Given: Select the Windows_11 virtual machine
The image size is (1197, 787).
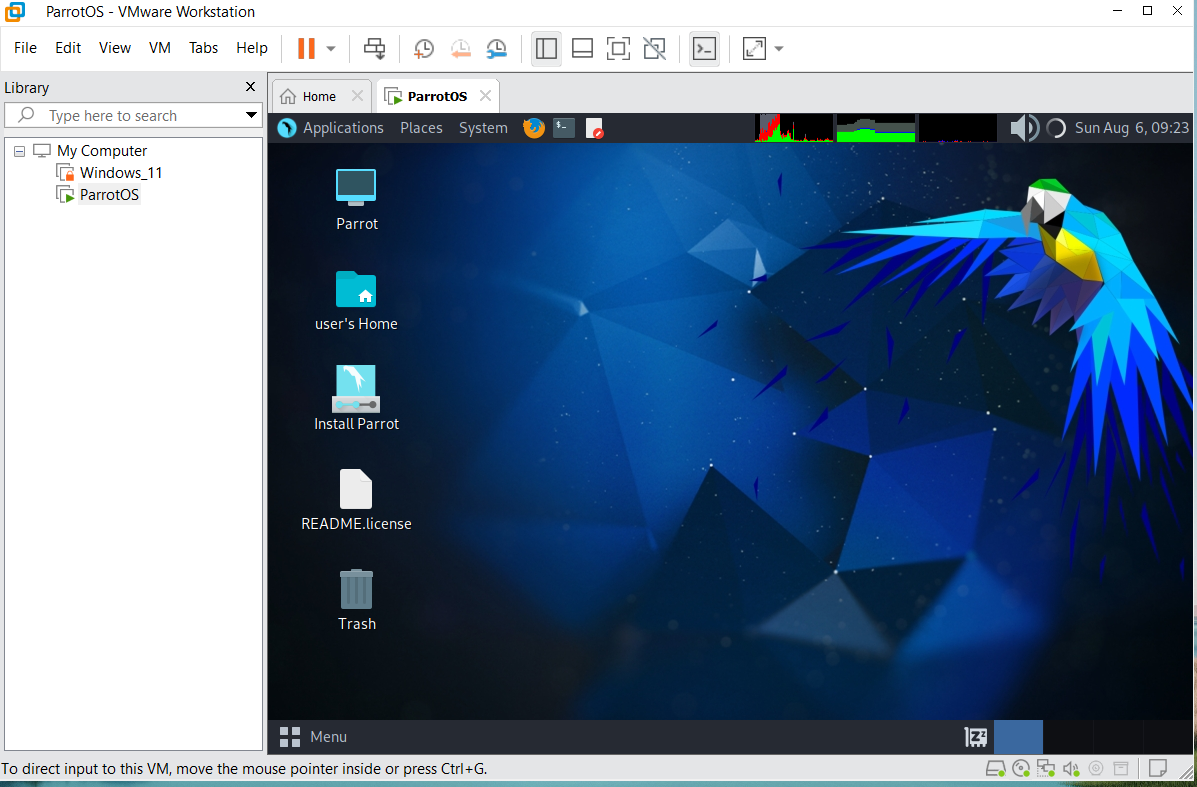Looking at the screenshot, I should coord(121,173).
